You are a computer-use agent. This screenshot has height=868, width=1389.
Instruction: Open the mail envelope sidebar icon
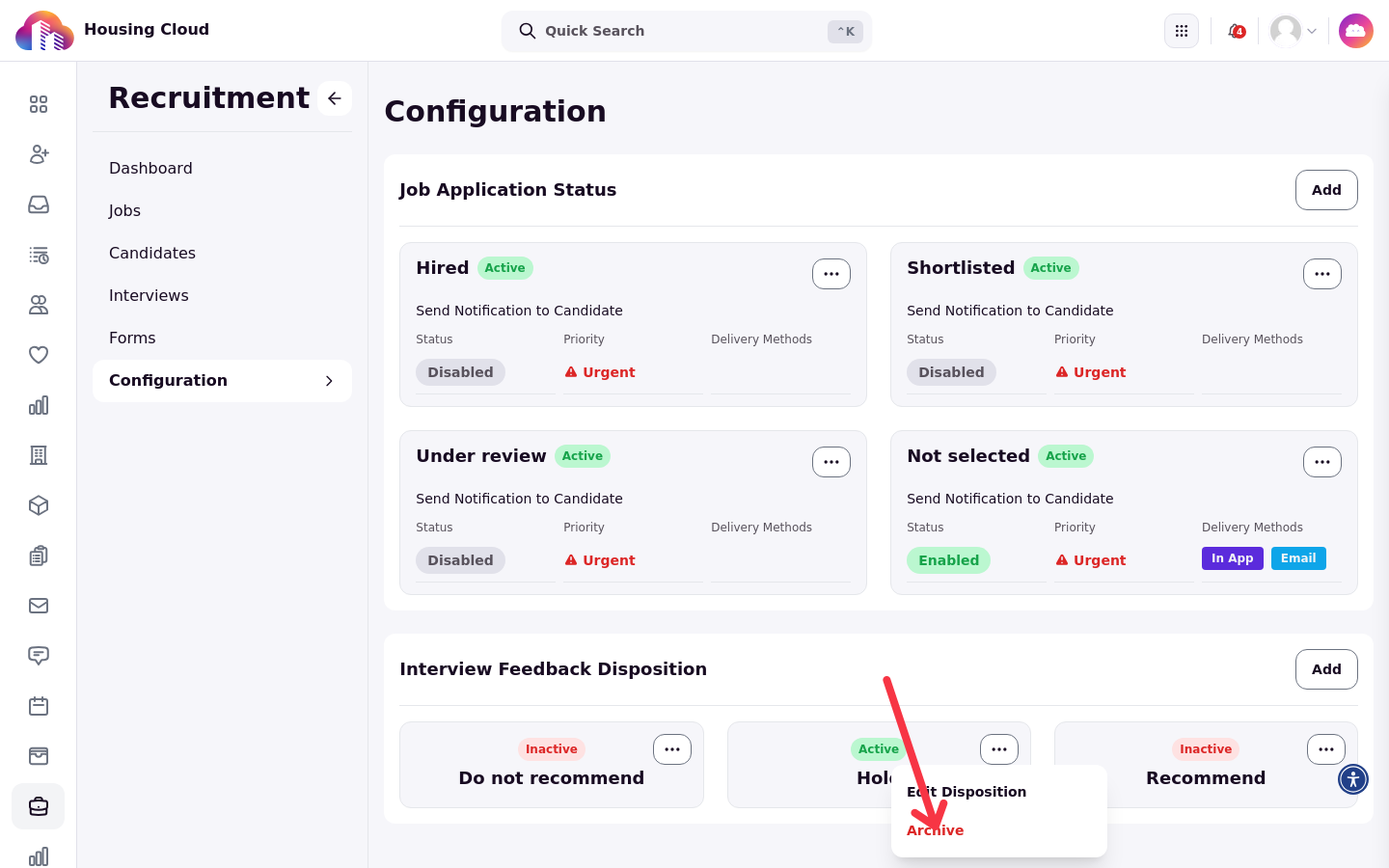click(x=39, y=606)
